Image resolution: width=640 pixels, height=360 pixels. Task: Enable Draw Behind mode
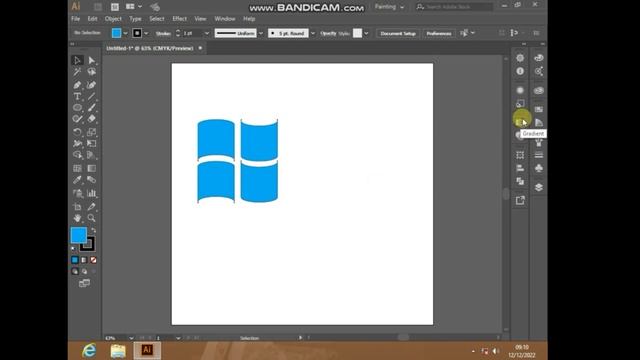pos(84,271)
